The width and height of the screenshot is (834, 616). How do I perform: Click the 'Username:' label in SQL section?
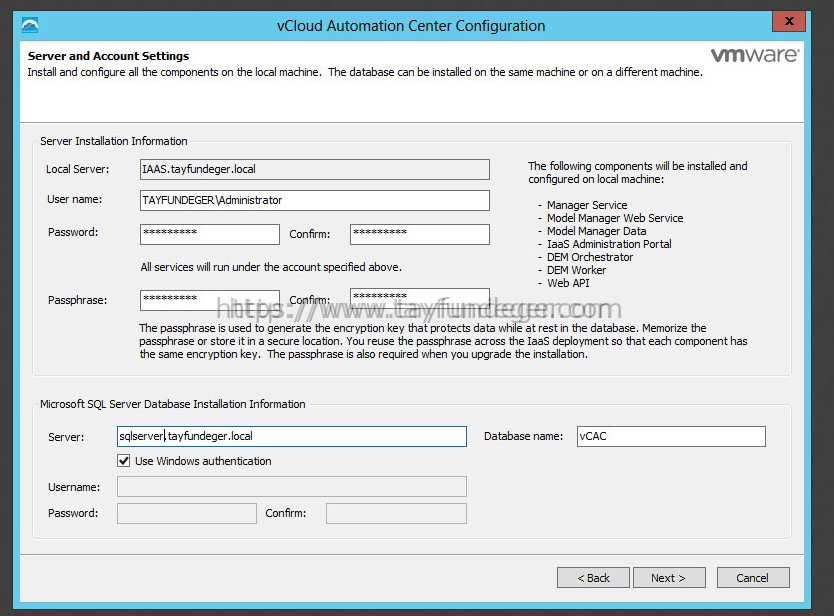tap(74, 487)
